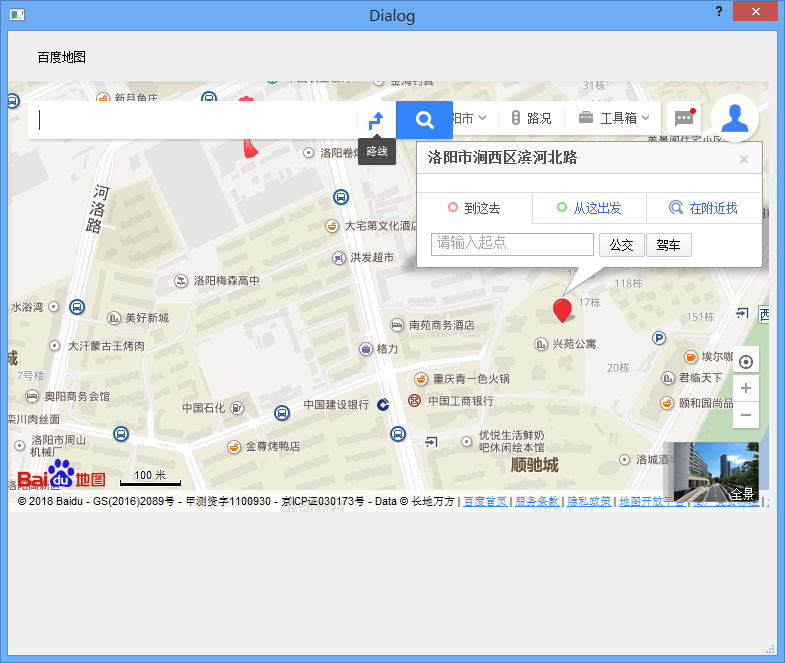Zoom in with the plus button
Image resolution: width=785 pixels, height=663 pixels.
click(x=745, y=388)
